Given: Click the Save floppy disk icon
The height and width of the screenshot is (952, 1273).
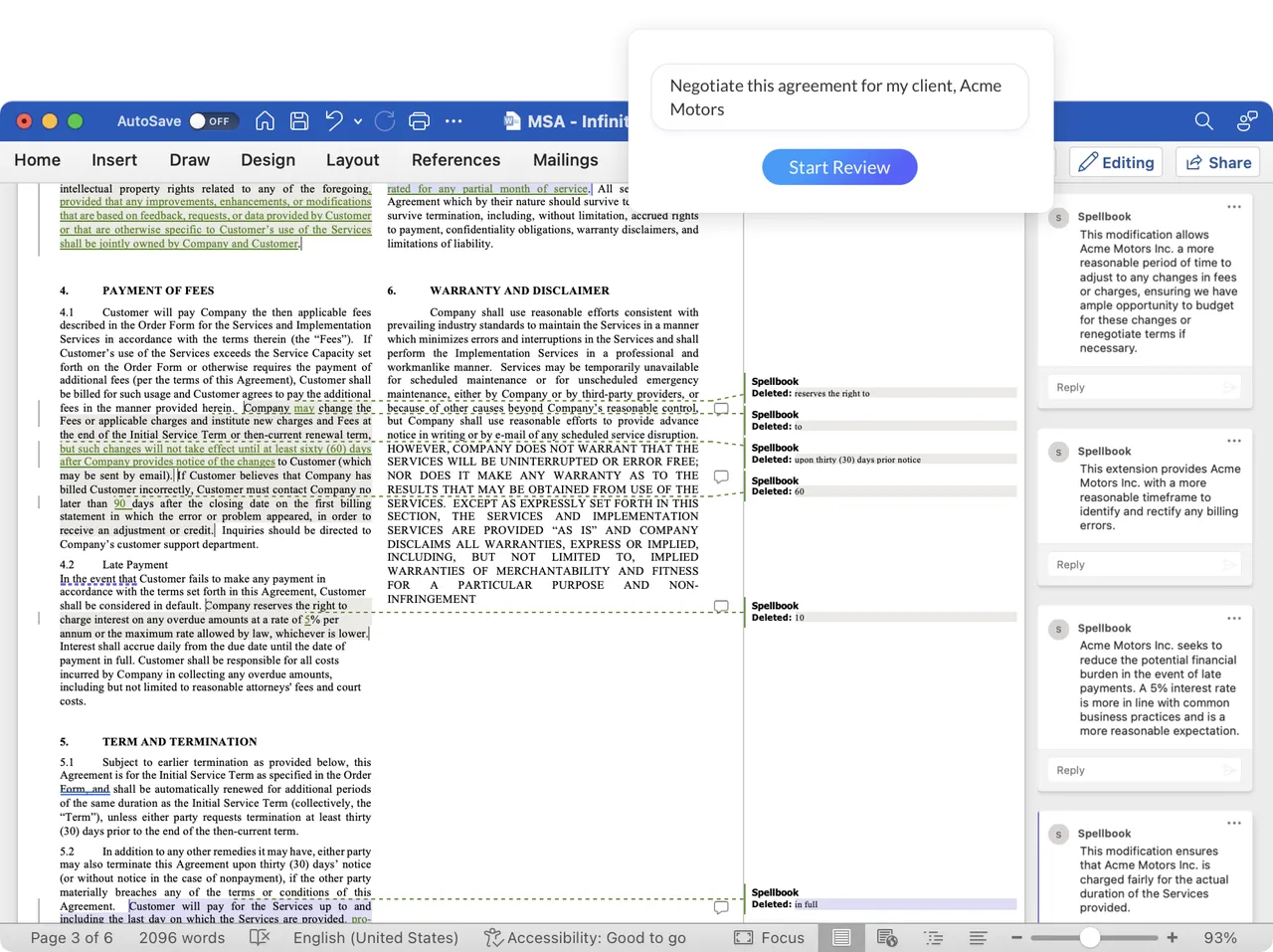Looking at the screenshot, I should pyautogui.click(x=299, y=121).
